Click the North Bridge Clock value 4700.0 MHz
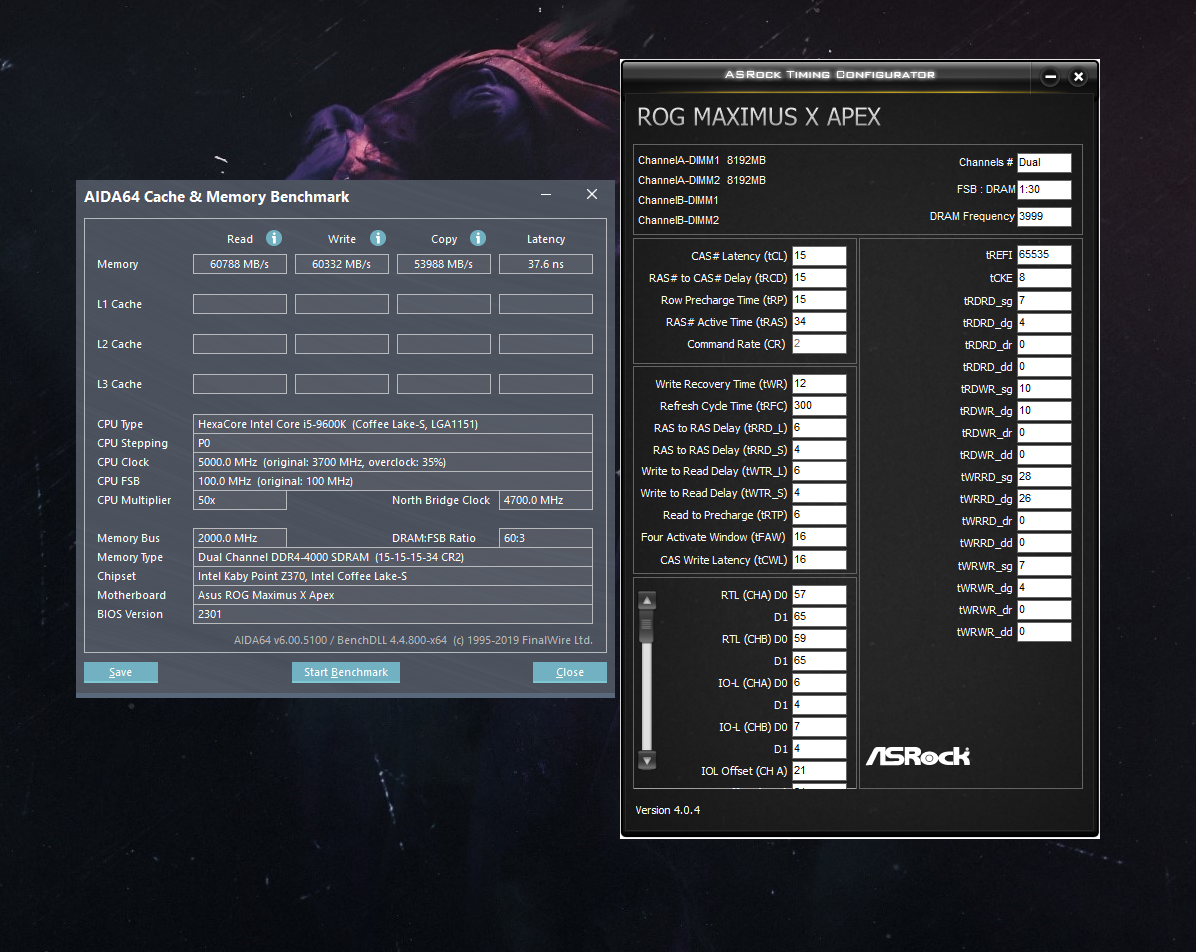 545,500
